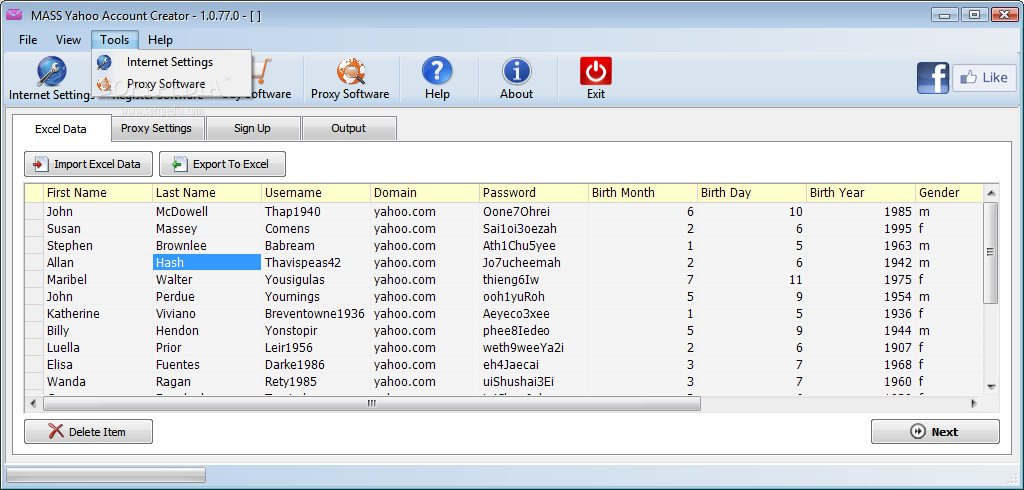Click the vertical scrollbar thumb
Screen dimensions: 1024x490
pyautogui.click(x=991, y=253)
